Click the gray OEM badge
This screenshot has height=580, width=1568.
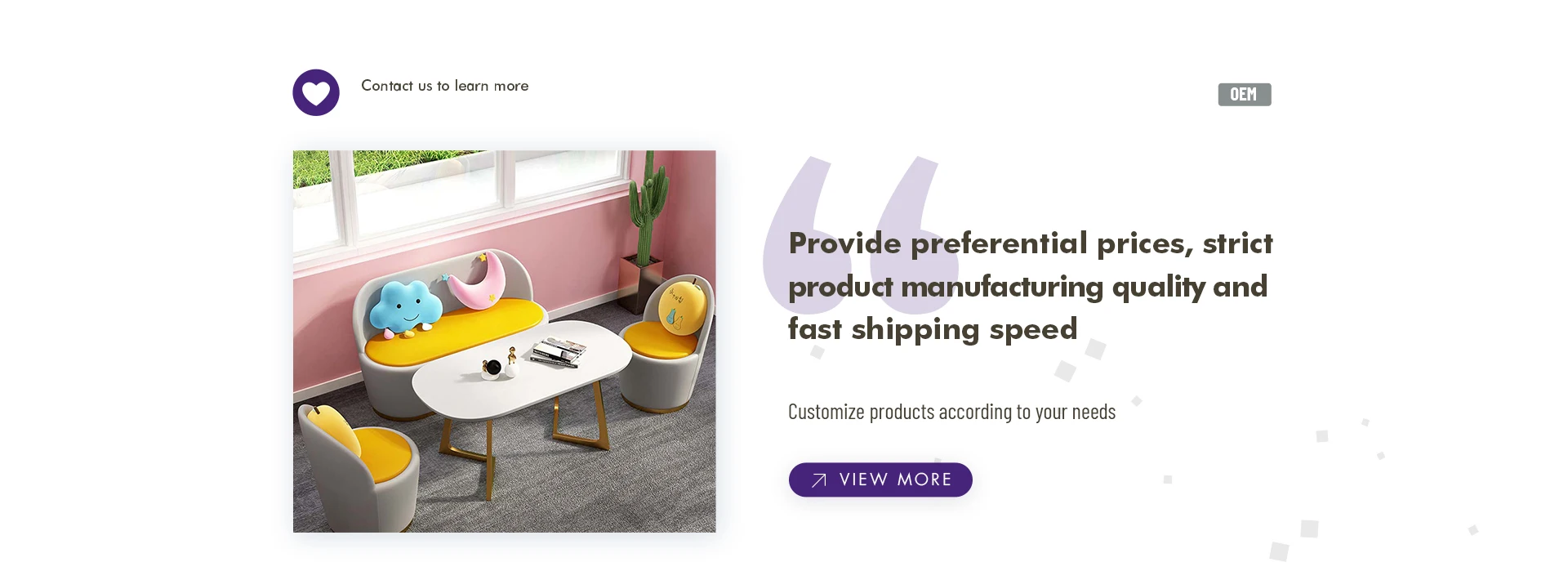(x=1244, y=95)
